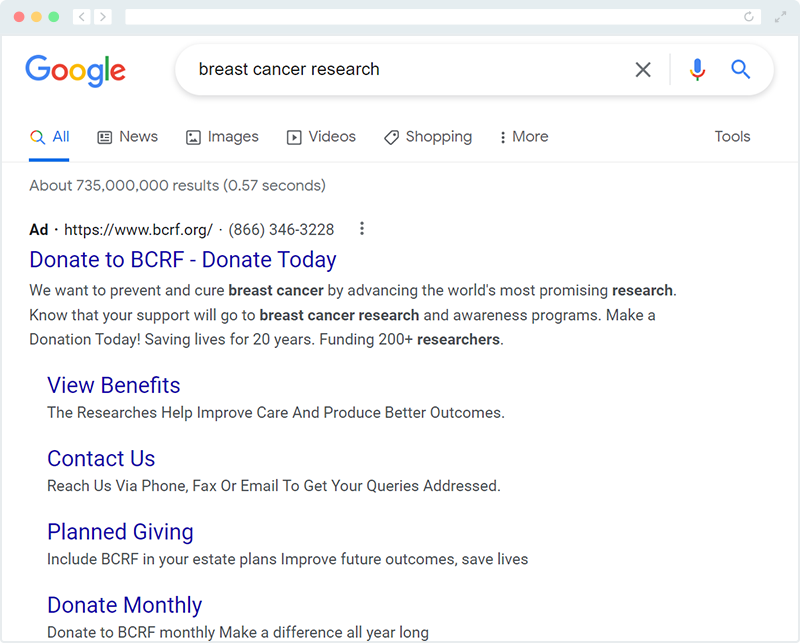The height and width of the screenshot is (643, 800).
Task: Switch to the News tab
Action: pyautogui.click(x=127, y=137)
